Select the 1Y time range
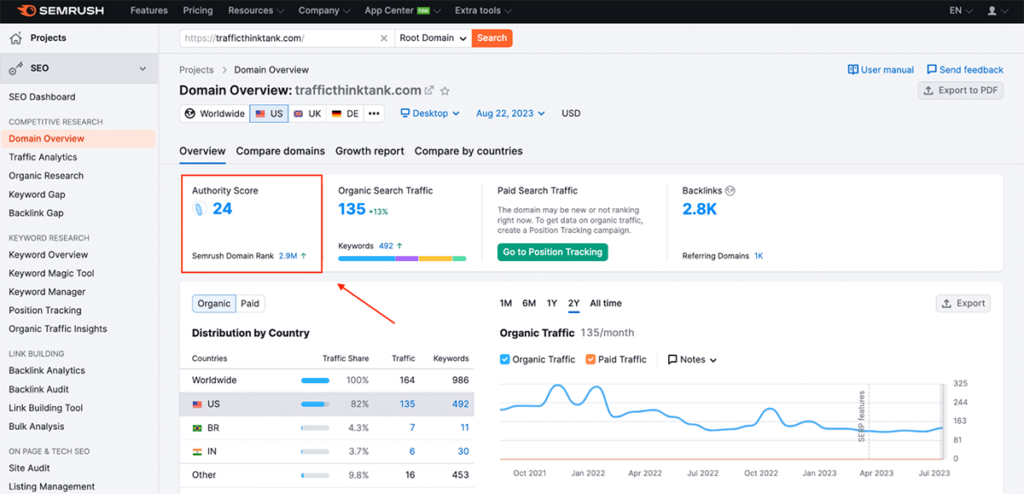This screenshot has height=494, width=1024. point(552,303)
